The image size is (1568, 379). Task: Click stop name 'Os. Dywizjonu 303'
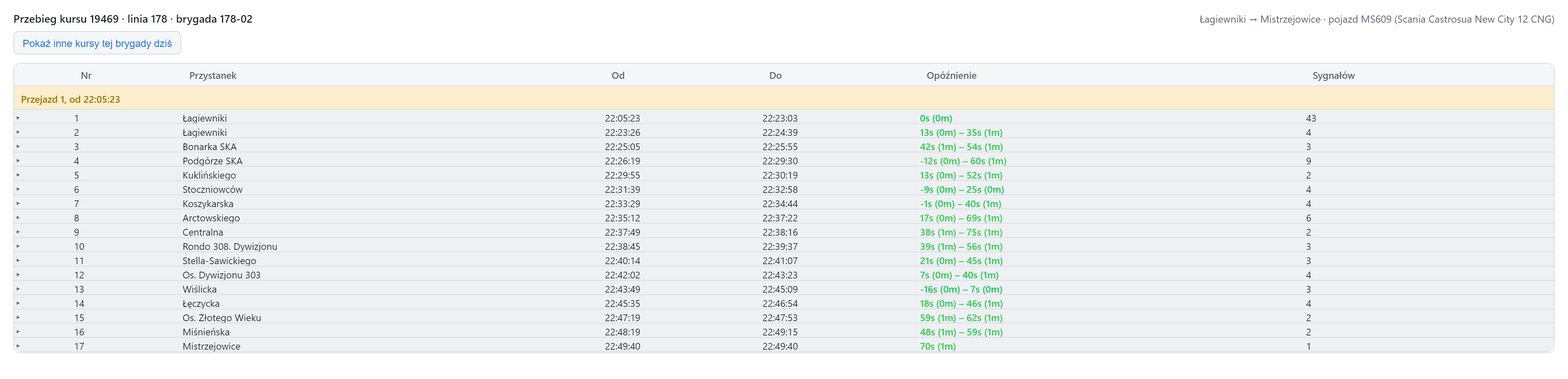click(x=221, y=275)
